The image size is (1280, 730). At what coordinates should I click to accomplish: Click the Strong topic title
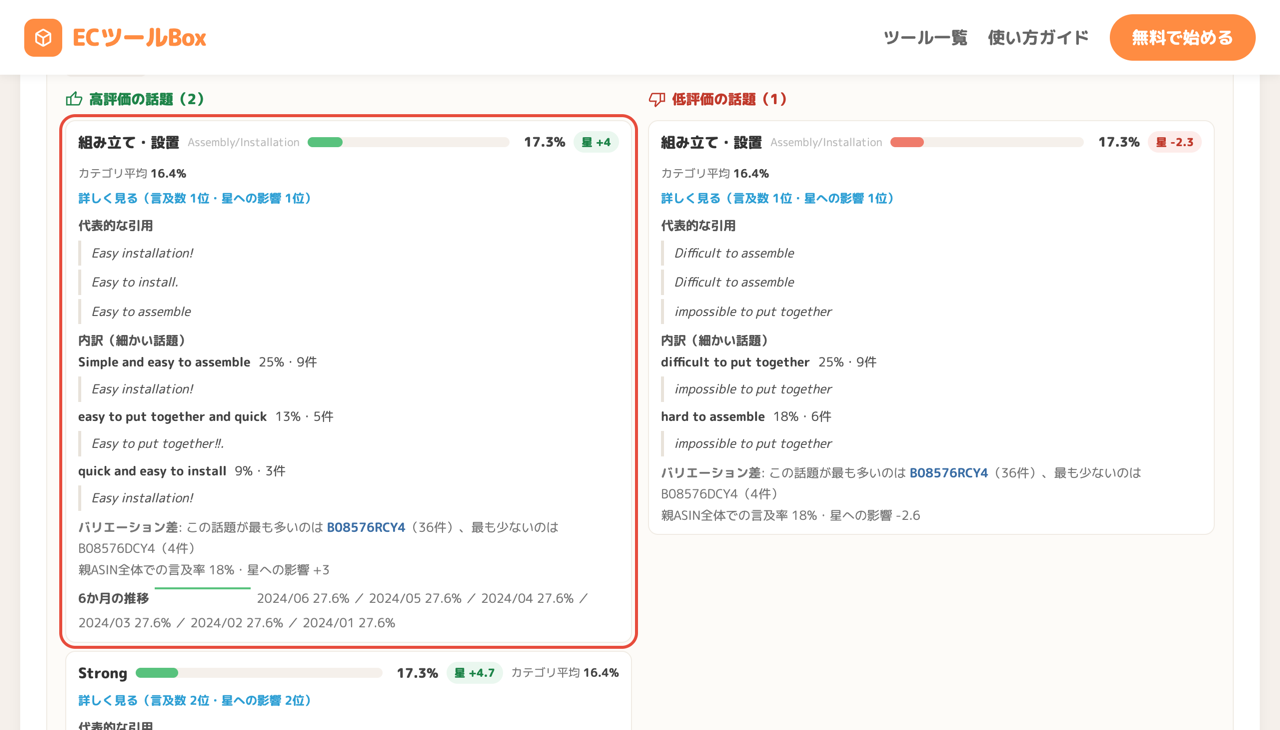103,673
